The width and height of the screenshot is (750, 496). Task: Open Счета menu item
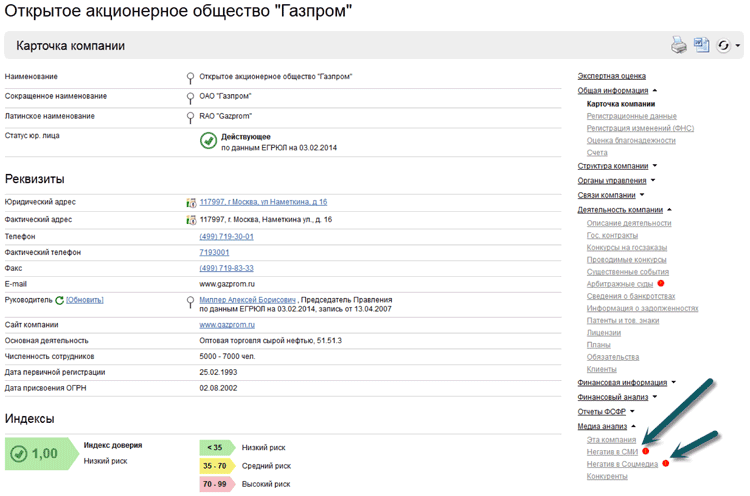(x=597, y=153)
